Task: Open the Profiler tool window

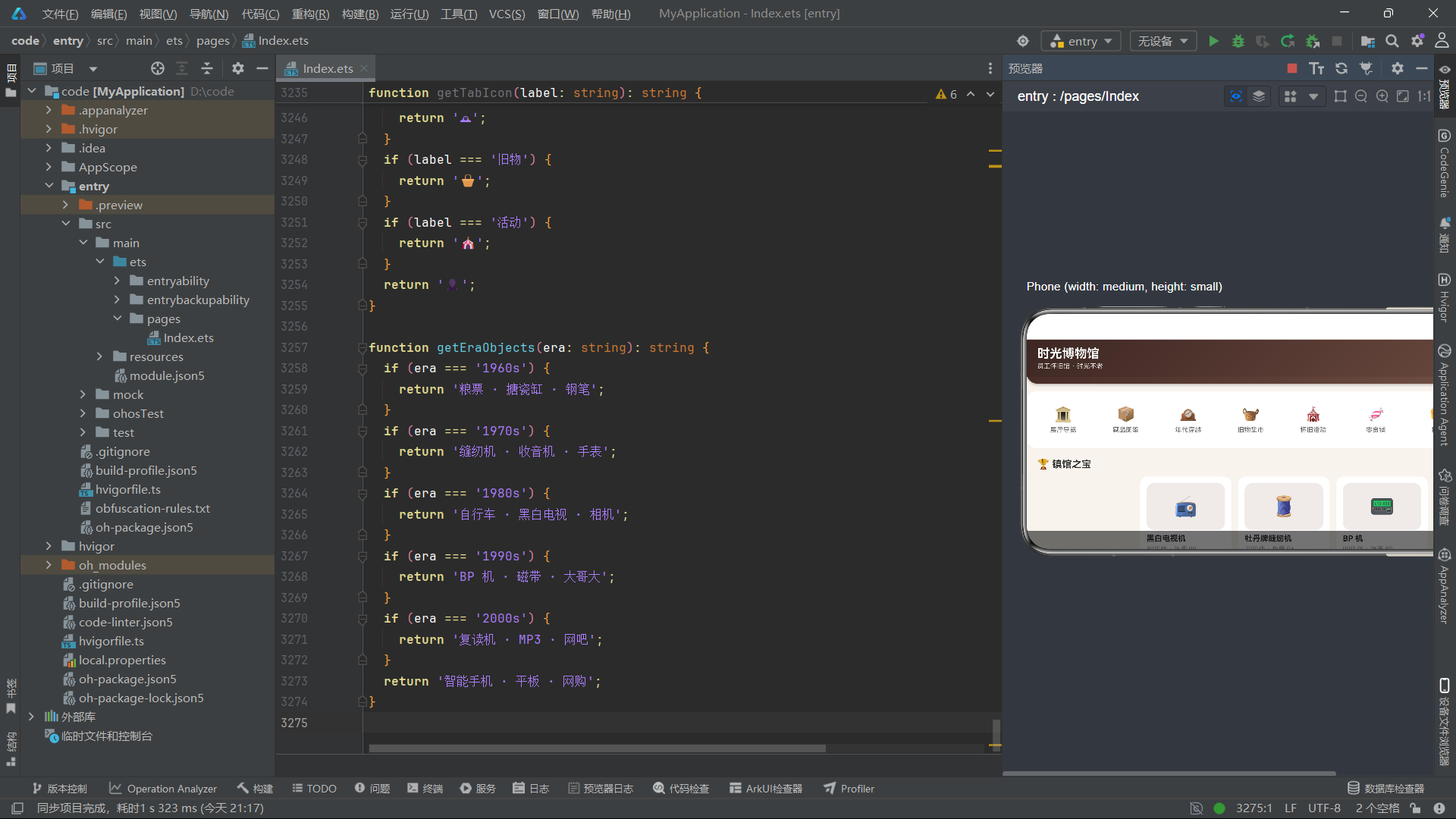Action: 849,789
